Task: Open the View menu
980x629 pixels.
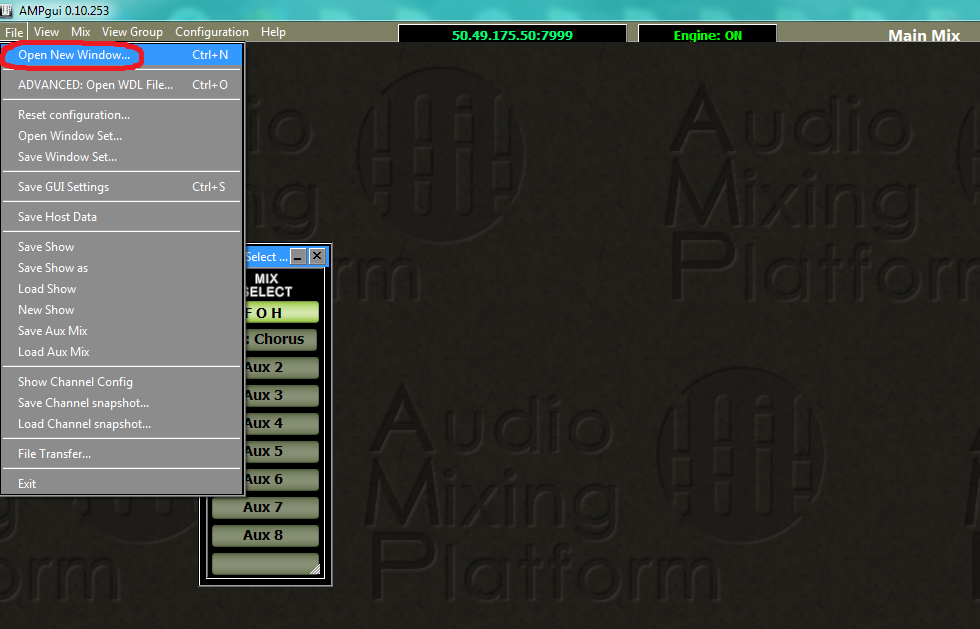Action: (46, 31)
